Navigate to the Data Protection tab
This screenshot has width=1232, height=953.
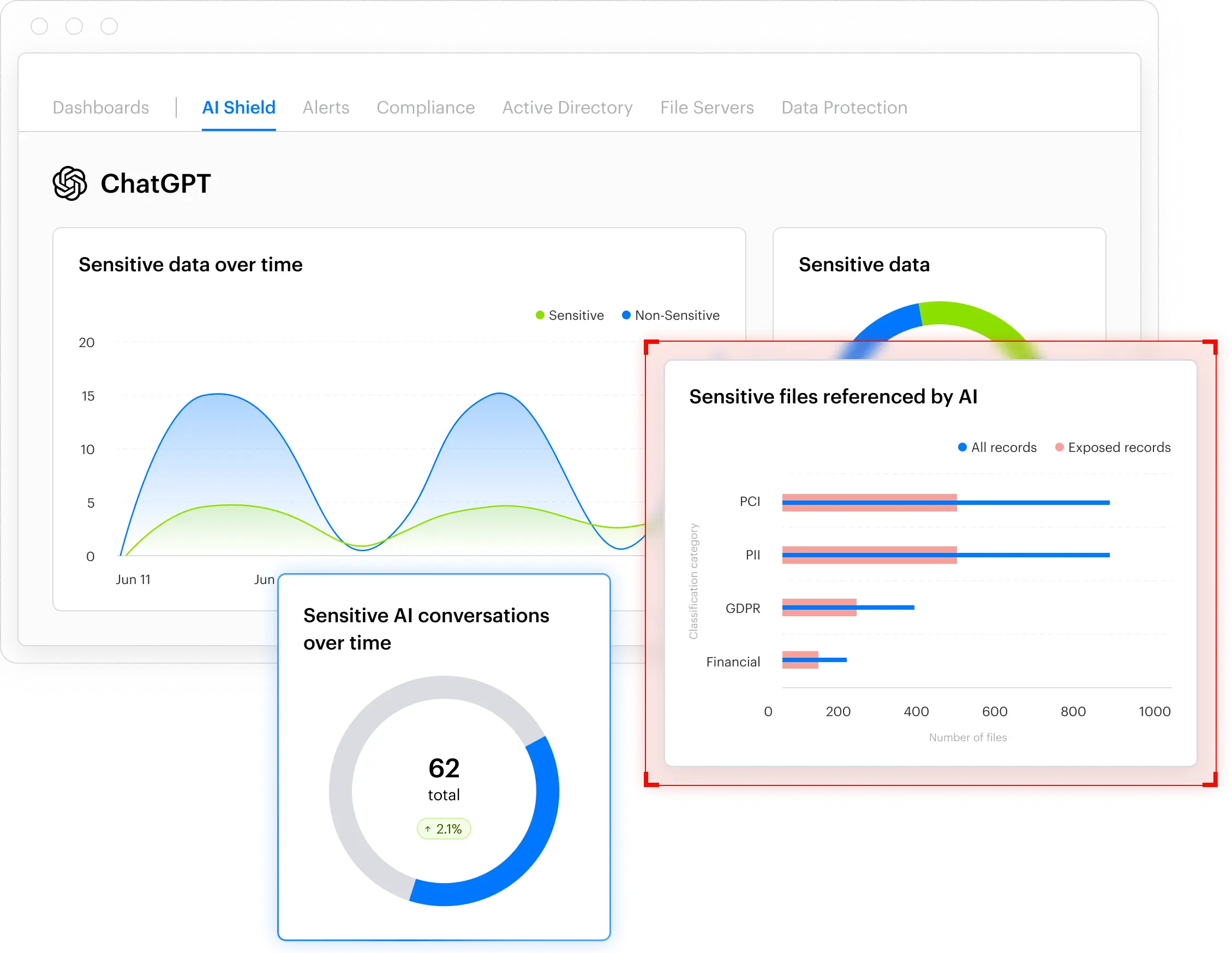(844, 107)
